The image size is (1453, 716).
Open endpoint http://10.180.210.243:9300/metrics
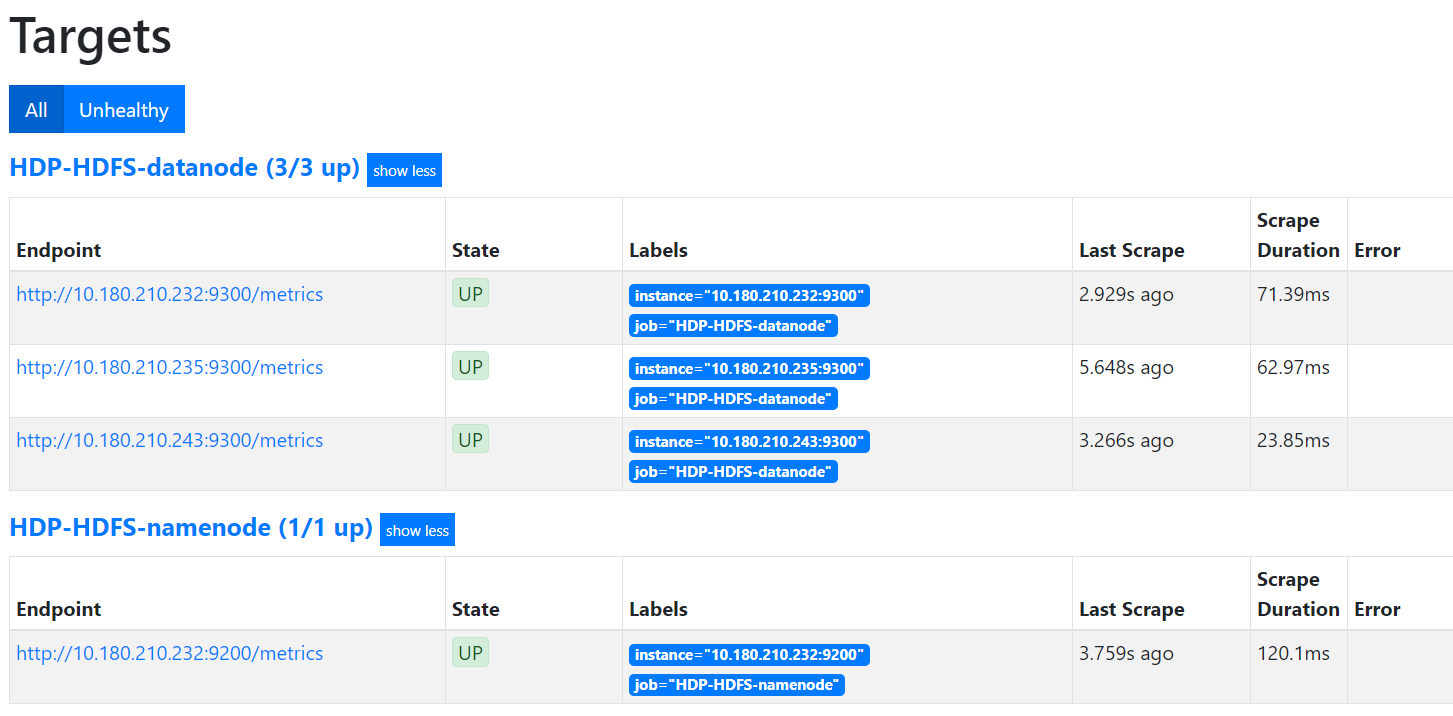point(169,440)
